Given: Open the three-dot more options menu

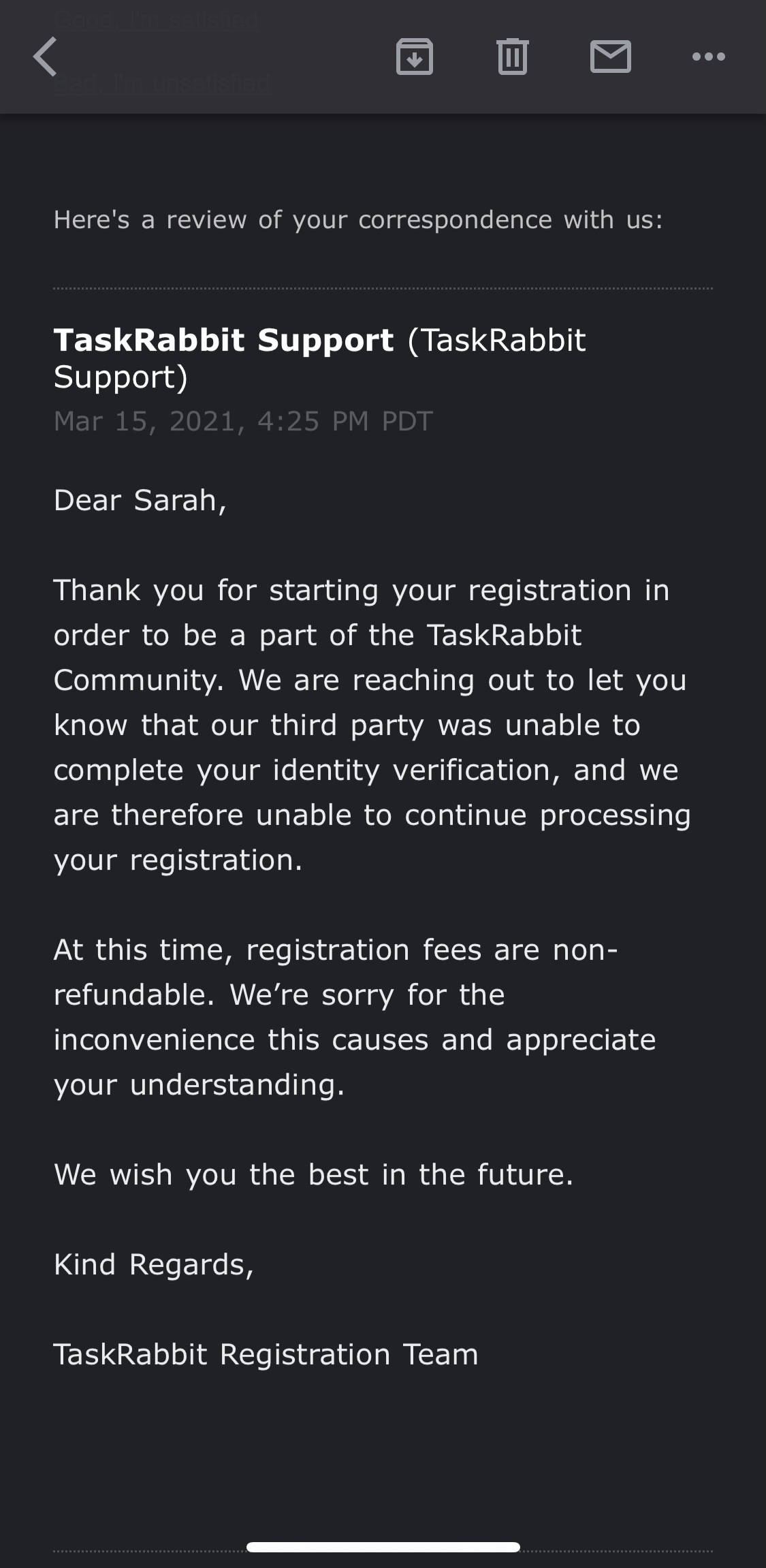Looking at the screenshot, I should click(708, 57).
